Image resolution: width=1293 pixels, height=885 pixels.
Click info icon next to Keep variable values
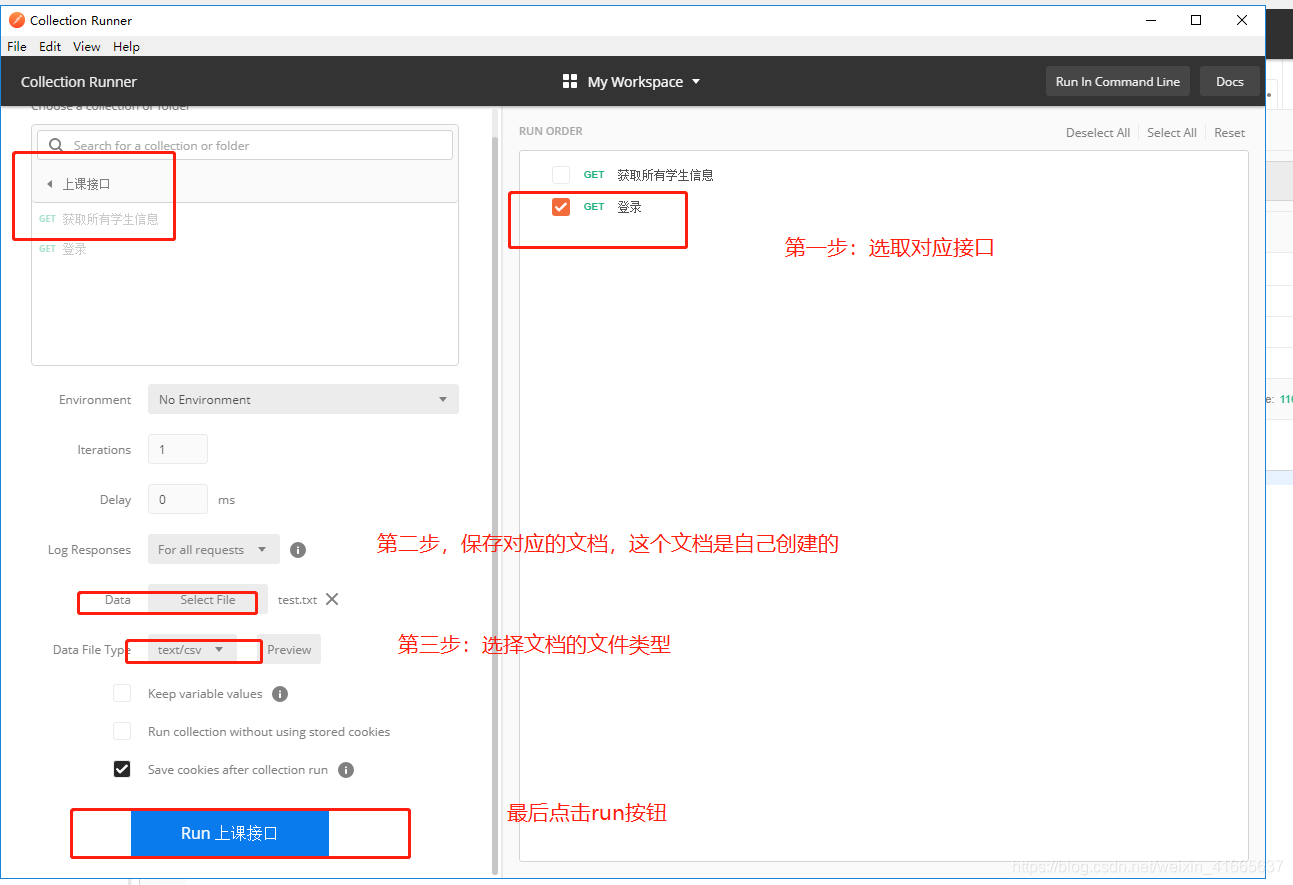point(280,694)
